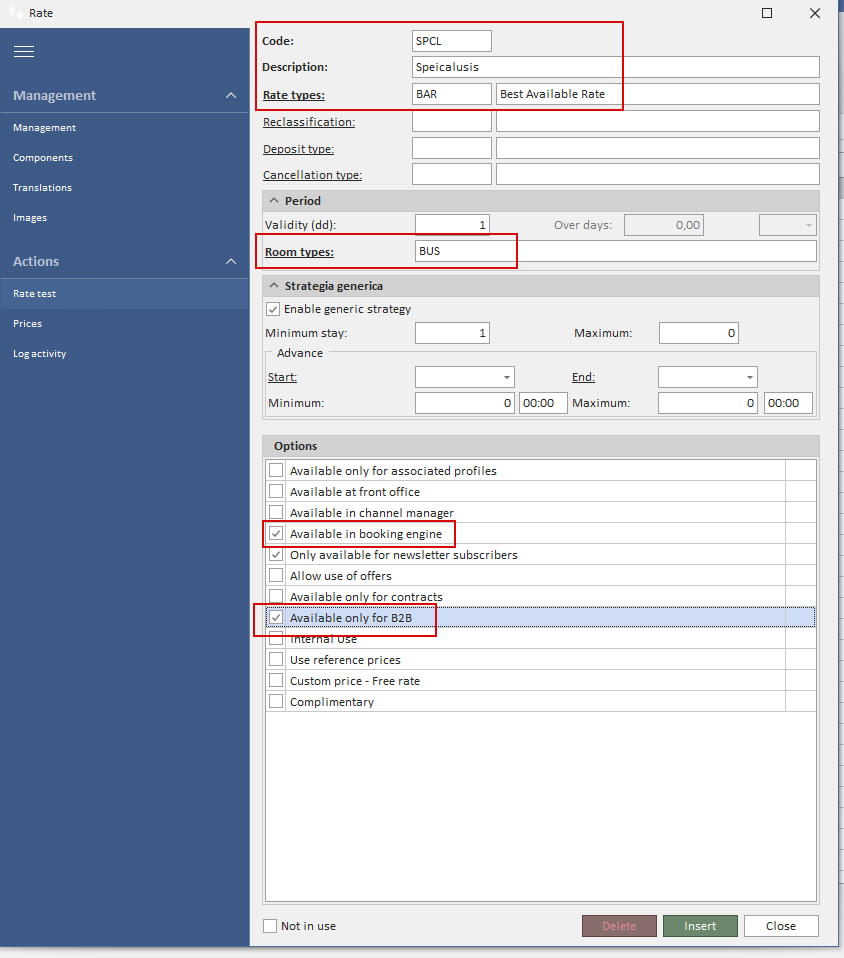Collapse the Actions sidebar section
The height and width of the screenshot is (958, 844).
230,261
